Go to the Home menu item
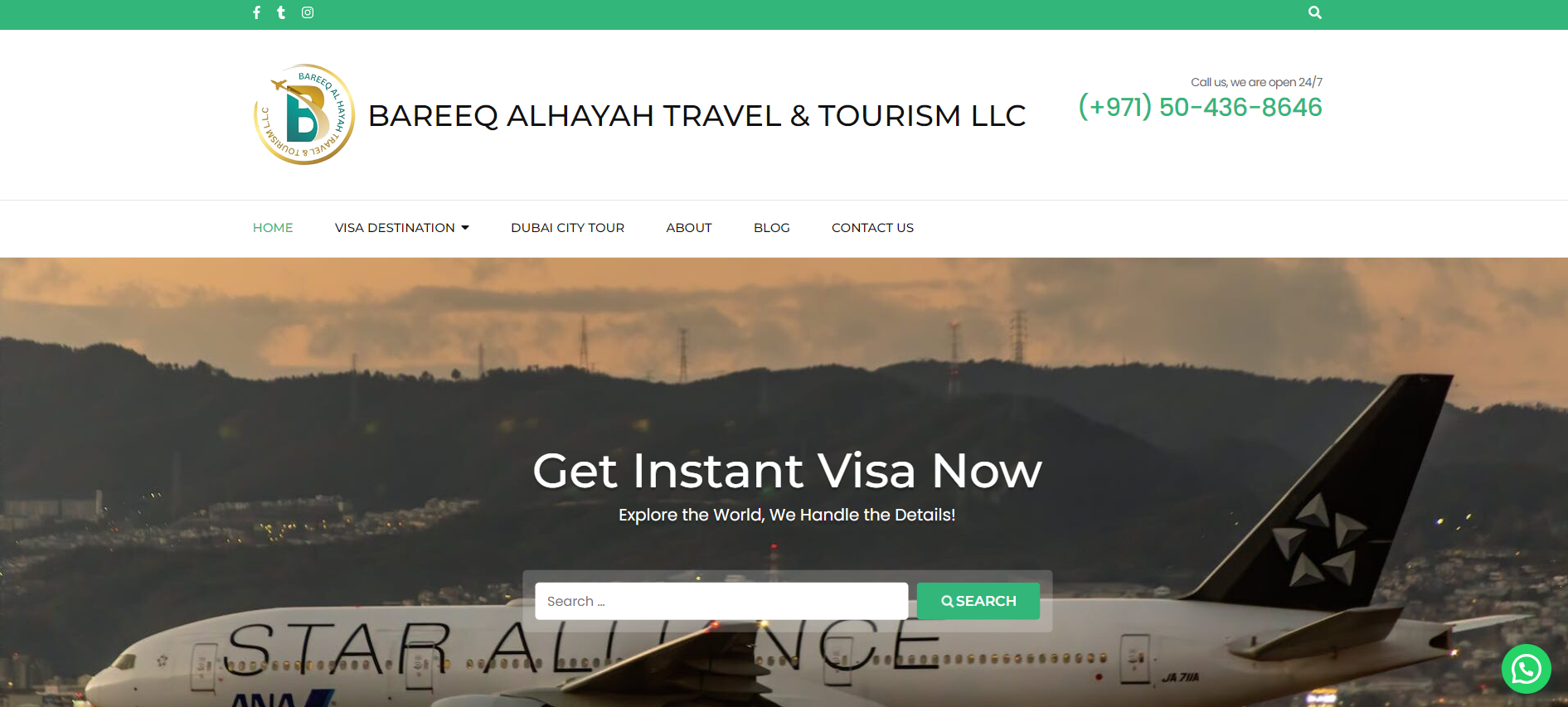Image resolution: width=1568 pixels, height=707 pixels. (x=273, y=228)
